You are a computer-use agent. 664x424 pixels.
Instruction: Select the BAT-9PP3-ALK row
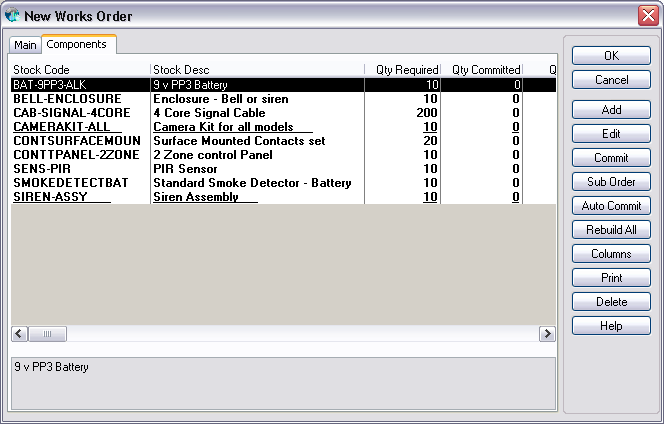click(283, 85)
